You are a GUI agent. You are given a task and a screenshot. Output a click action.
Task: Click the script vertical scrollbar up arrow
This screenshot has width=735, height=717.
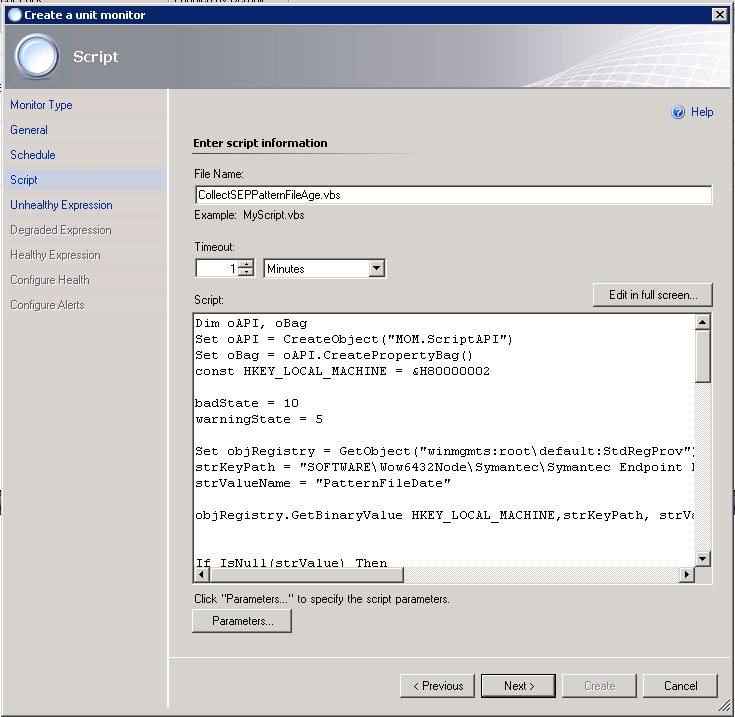(702, 322)
